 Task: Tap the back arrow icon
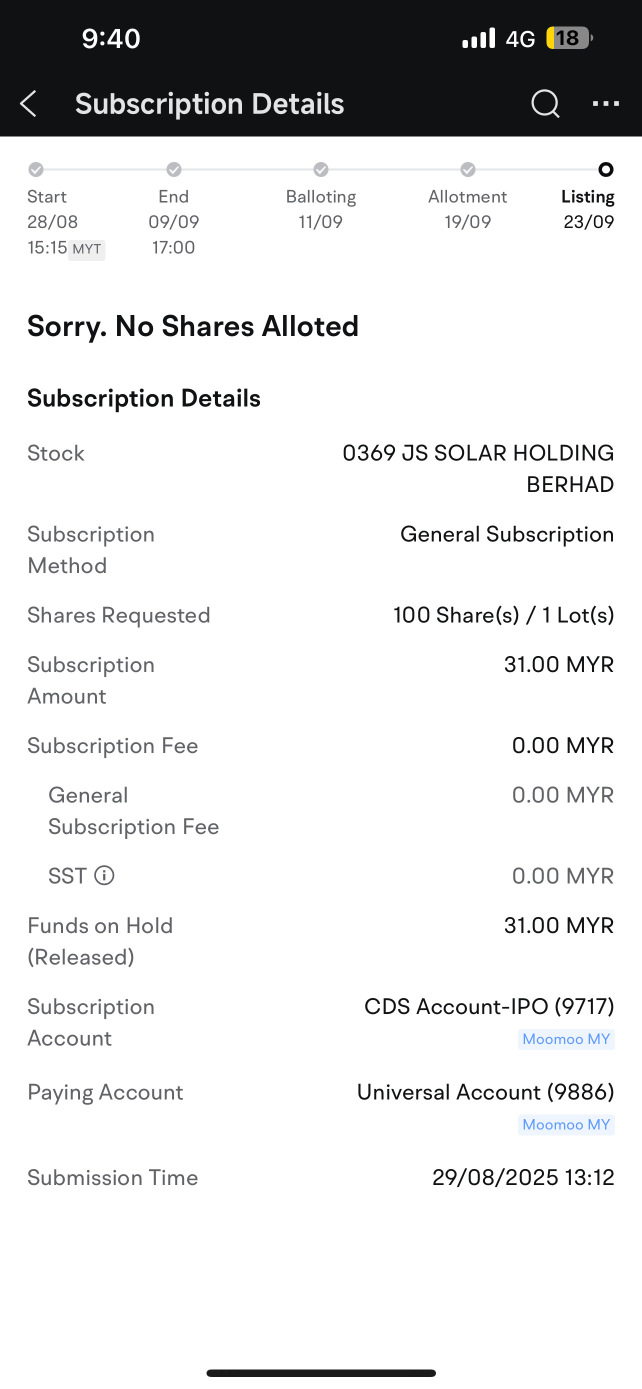pyautogui.click(x=29, y=104)
